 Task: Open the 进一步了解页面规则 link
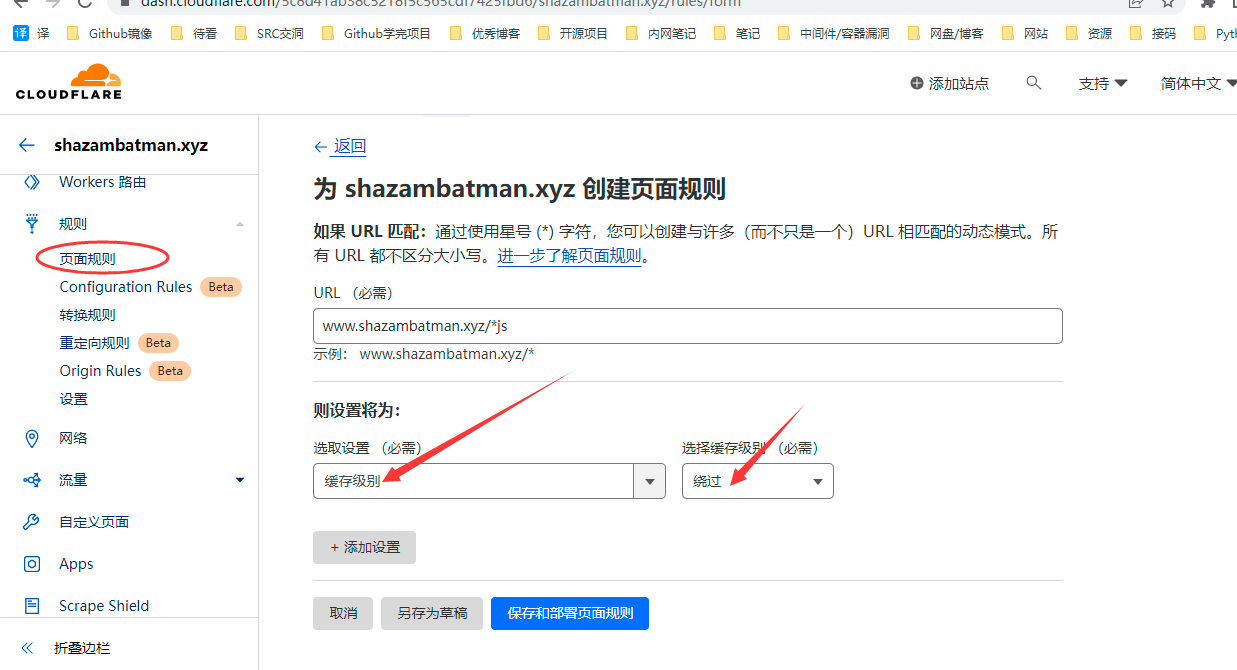click(569, 255)
